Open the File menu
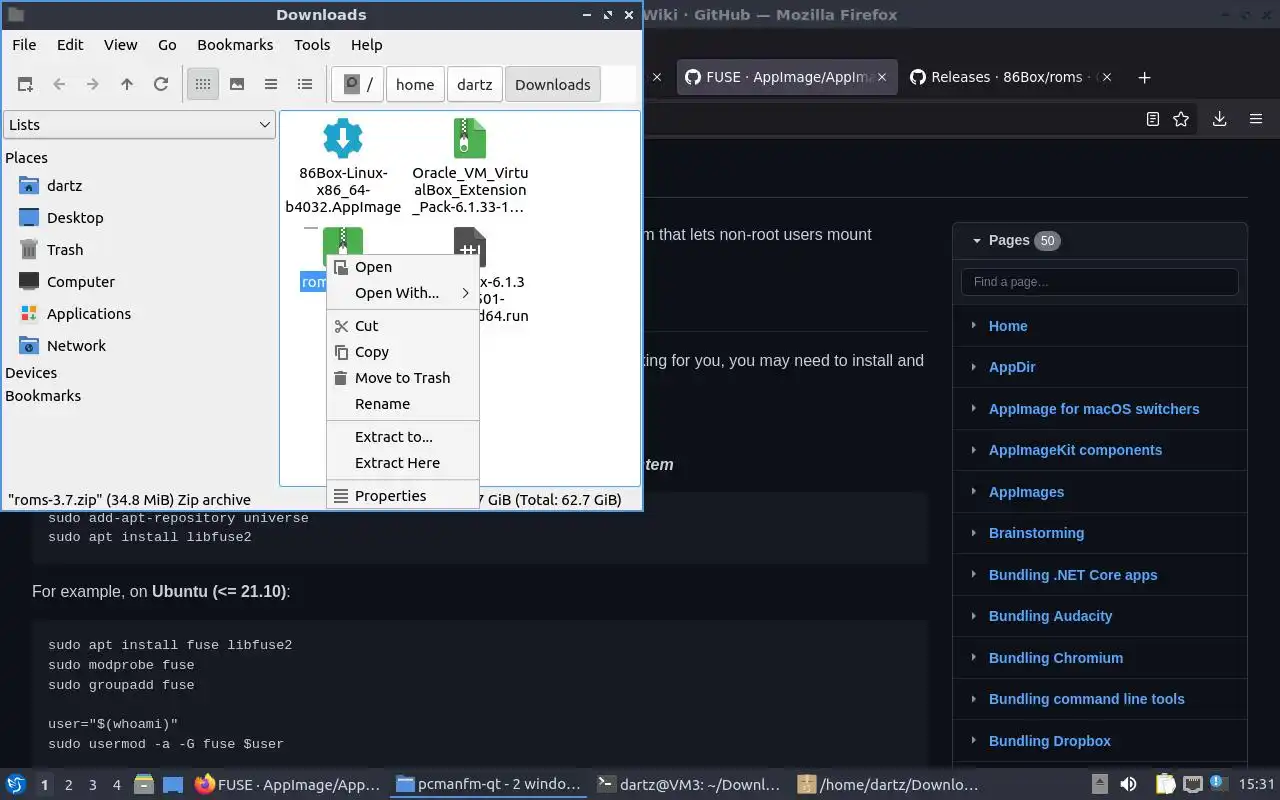1280x800 pixels. click(24, 45)
